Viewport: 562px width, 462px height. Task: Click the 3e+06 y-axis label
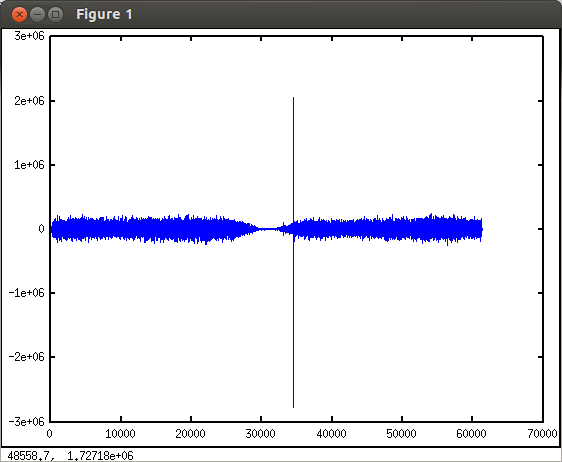click(29, 36)
